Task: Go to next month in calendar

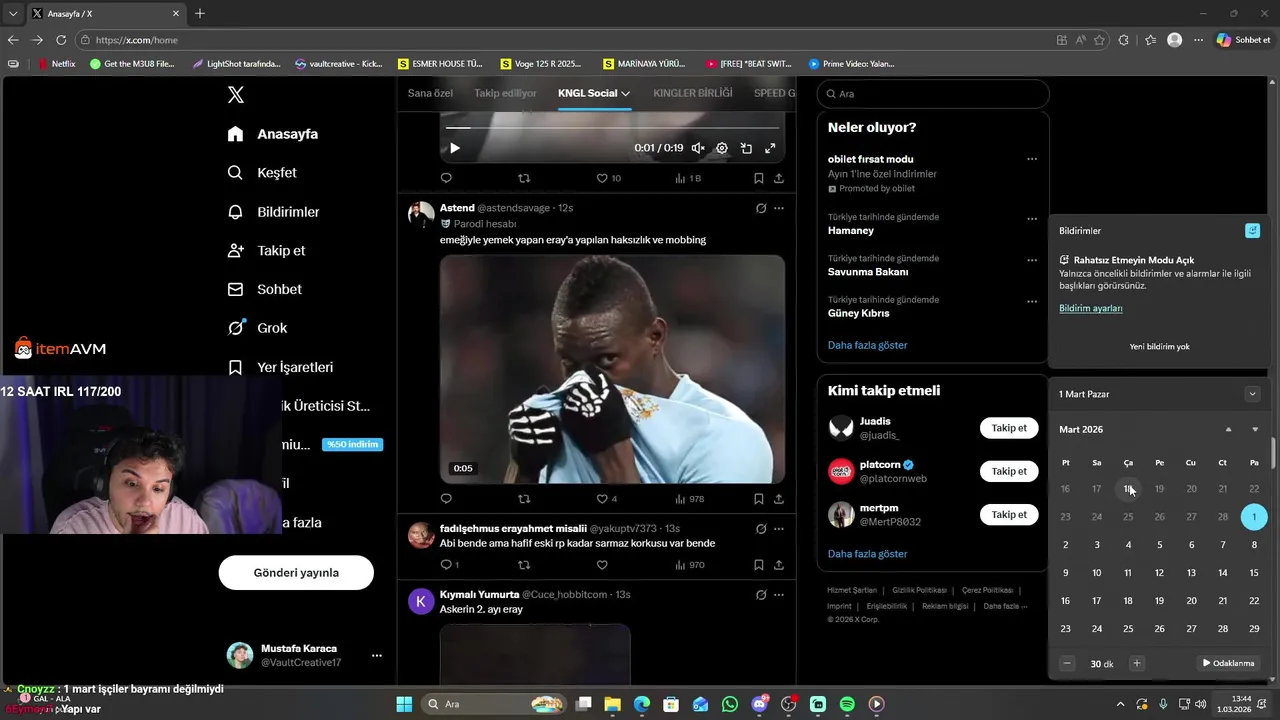Action: pyautogui.click(x=1255, y=429)
